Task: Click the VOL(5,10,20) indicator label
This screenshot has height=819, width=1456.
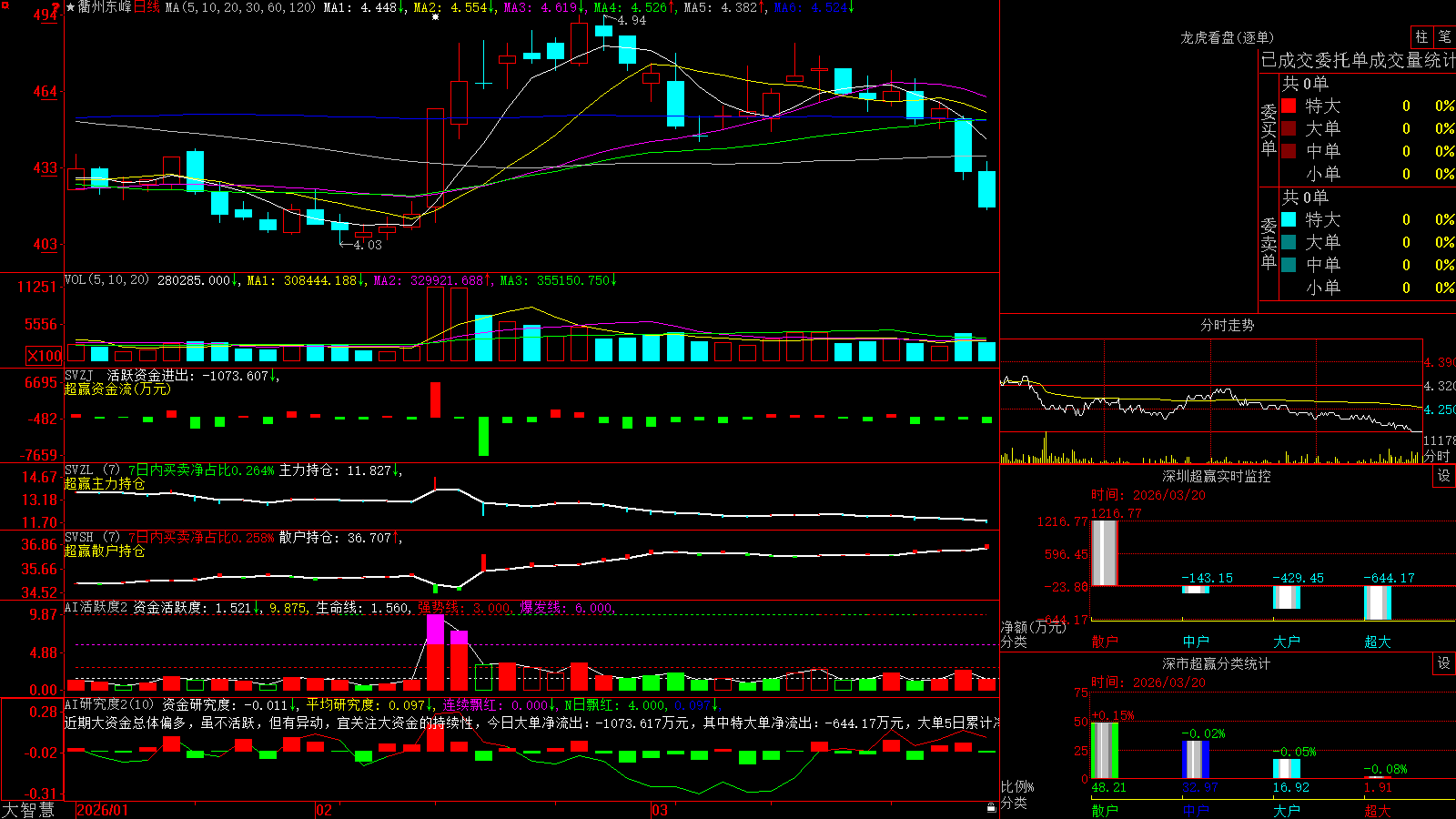Action: coord(106,279)
